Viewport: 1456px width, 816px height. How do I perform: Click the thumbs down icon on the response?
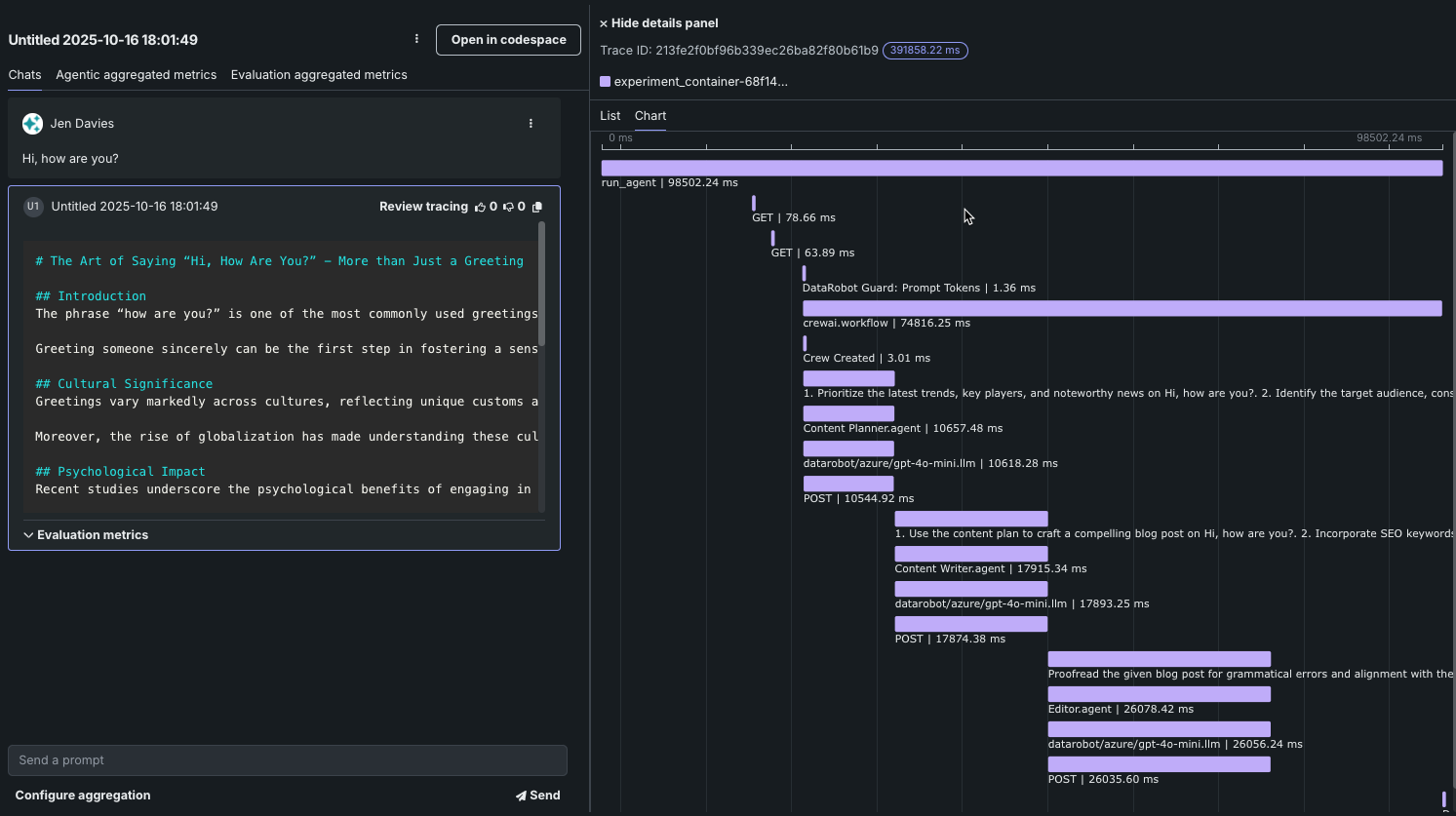[x=508, y=207]
